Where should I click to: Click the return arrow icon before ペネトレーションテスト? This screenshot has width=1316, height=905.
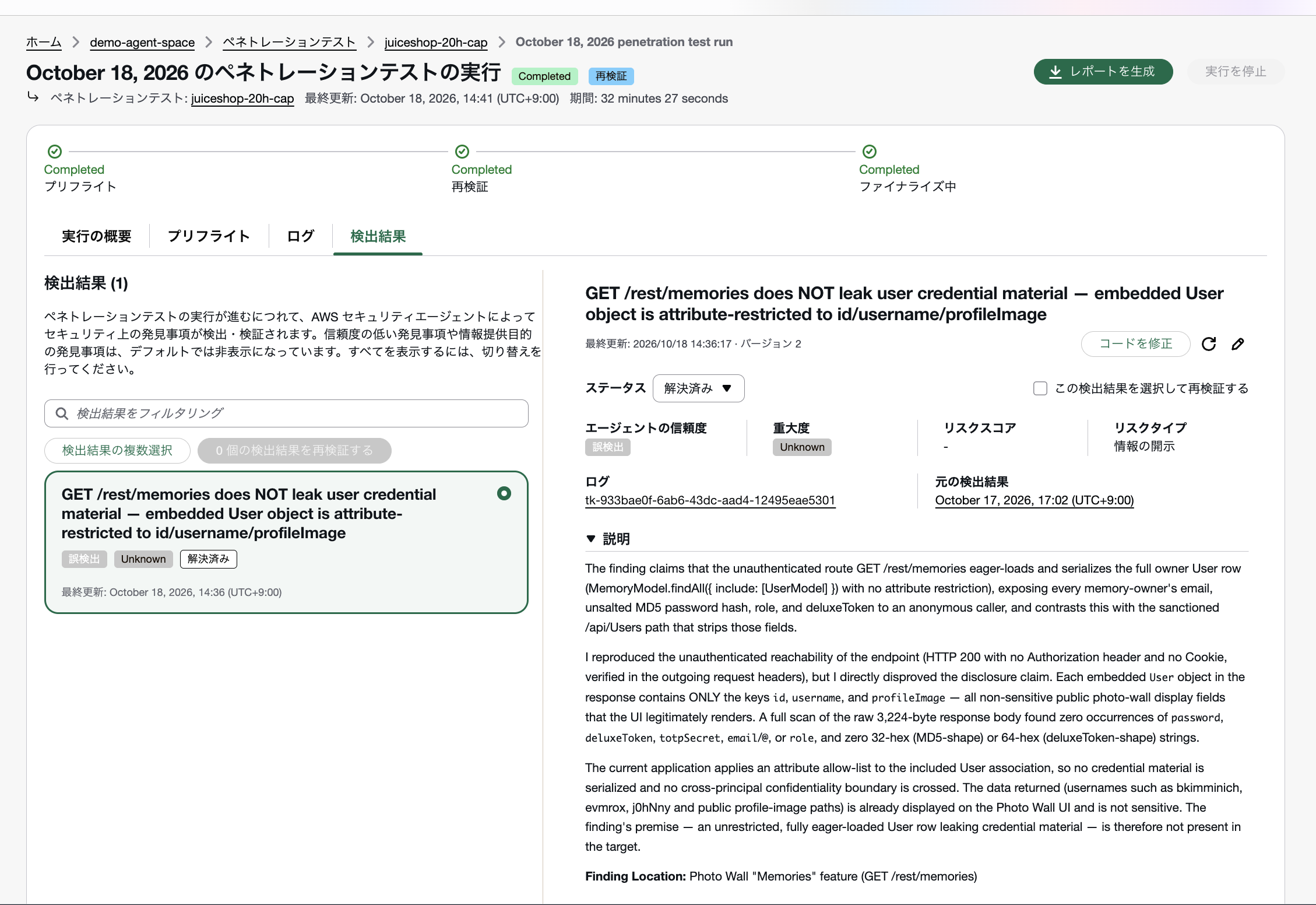(x=33, y=97)
